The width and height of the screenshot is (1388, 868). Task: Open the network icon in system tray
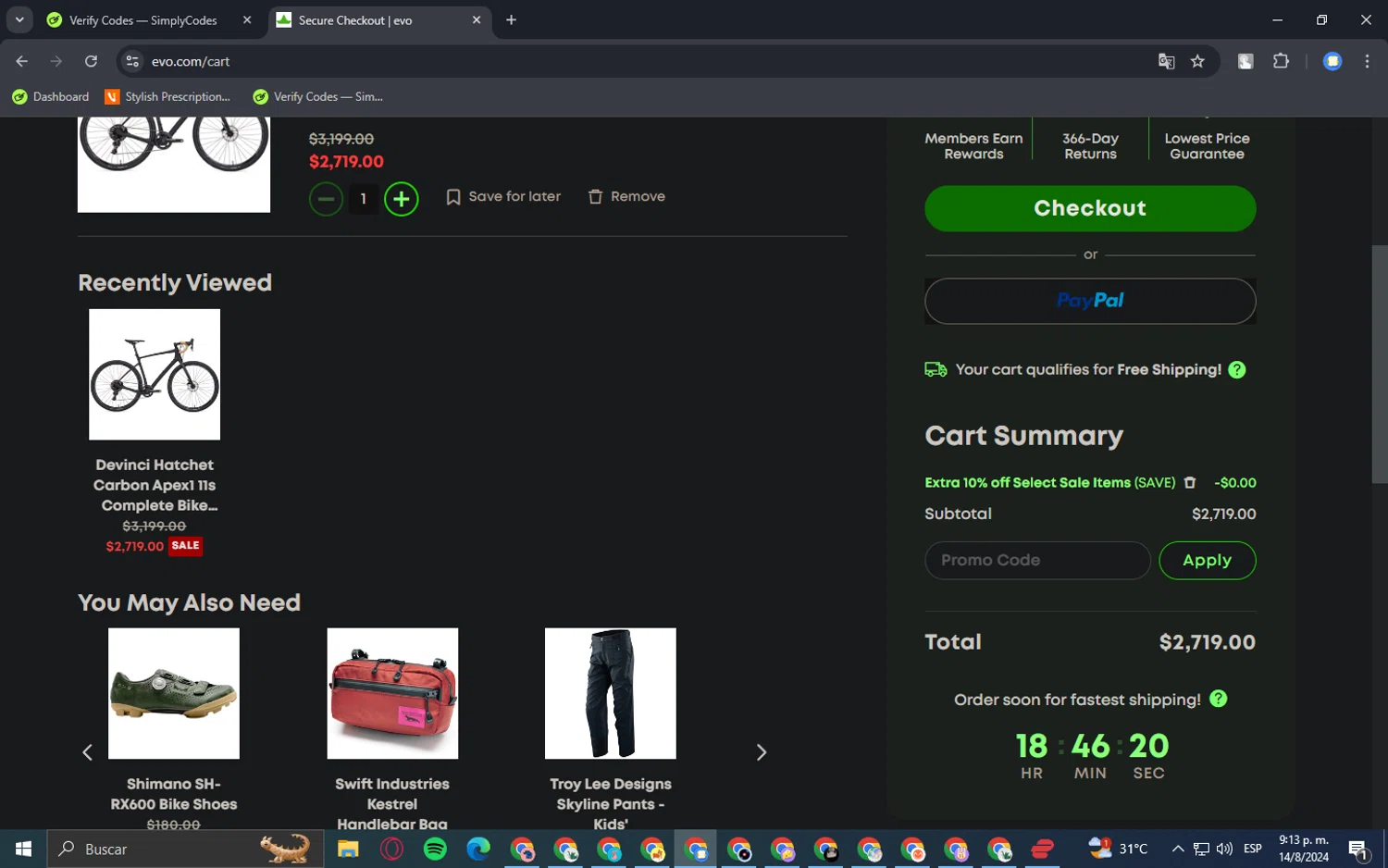coord(1201,849)
